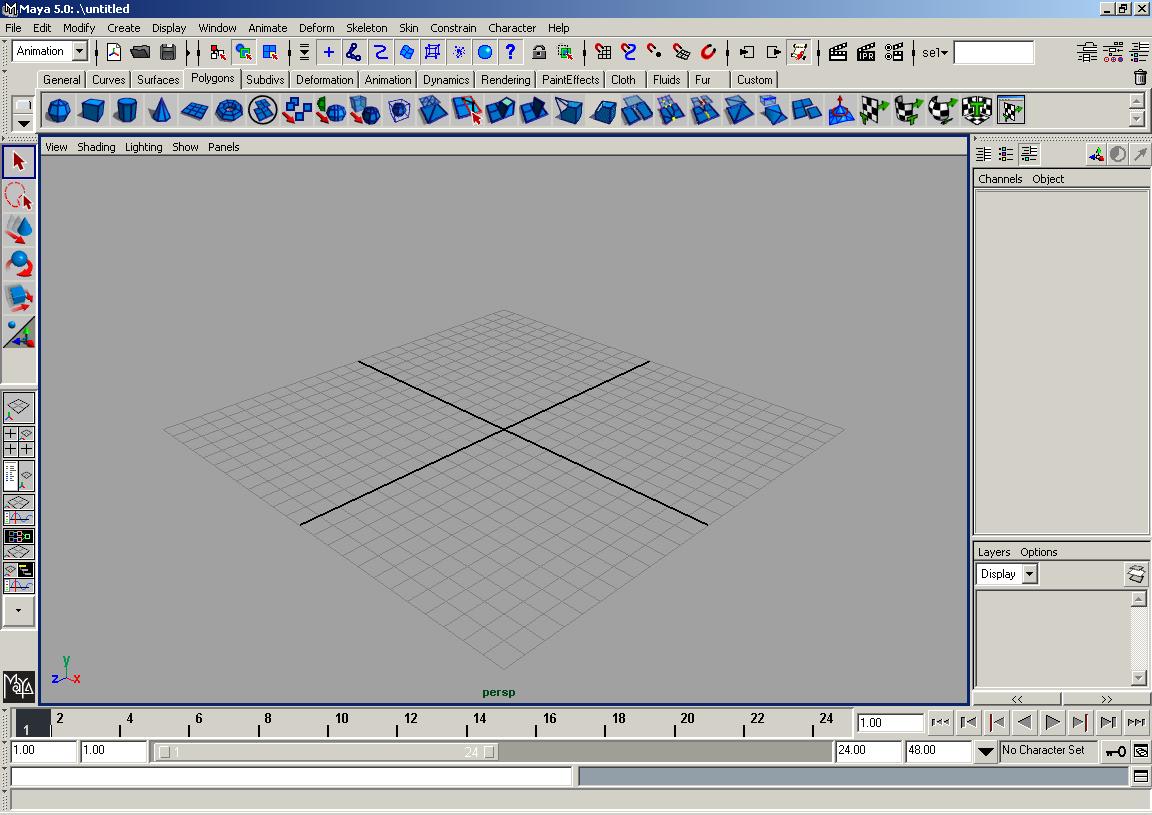Viewport: 1152px width, 815px height.
Task: Click the new scene file icon
Action: 114,52
